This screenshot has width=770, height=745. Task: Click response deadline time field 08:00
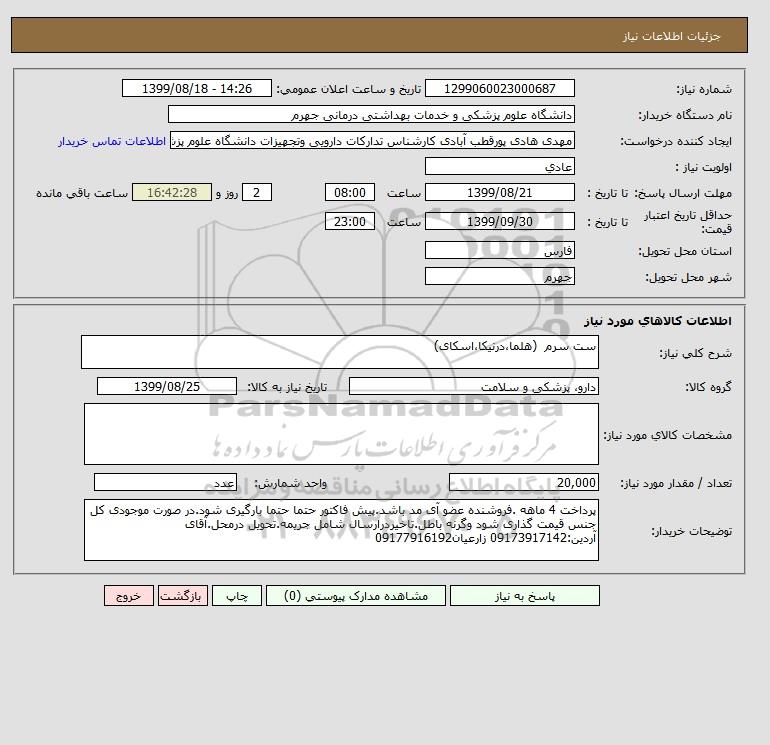tap(350, 193)
